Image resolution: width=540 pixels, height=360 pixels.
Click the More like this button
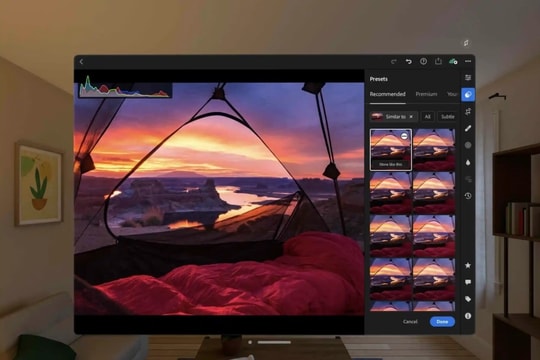(x=391, y=164)
